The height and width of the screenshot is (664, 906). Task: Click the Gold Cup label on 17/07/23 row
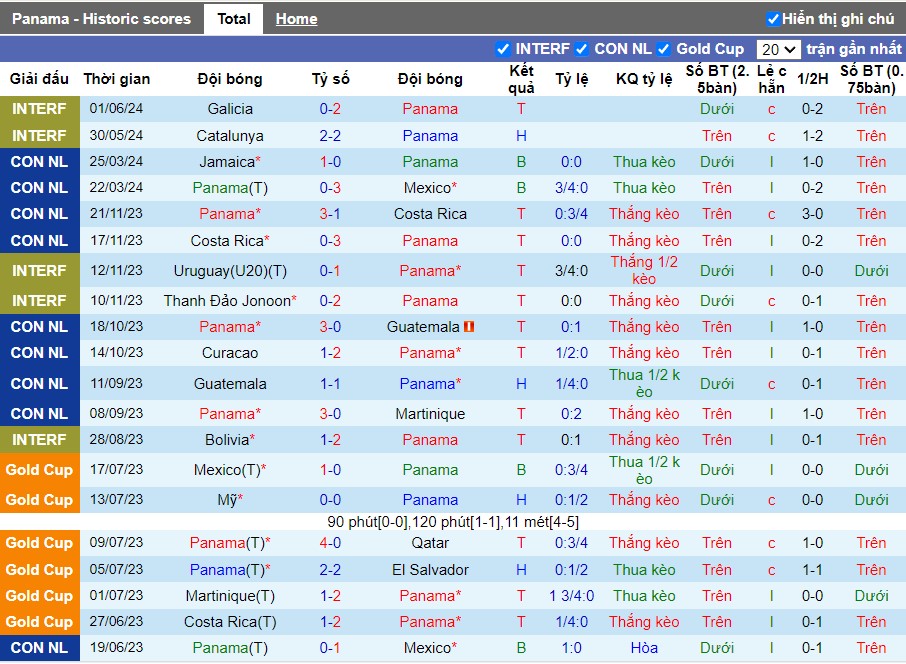(x=39, y=470)
